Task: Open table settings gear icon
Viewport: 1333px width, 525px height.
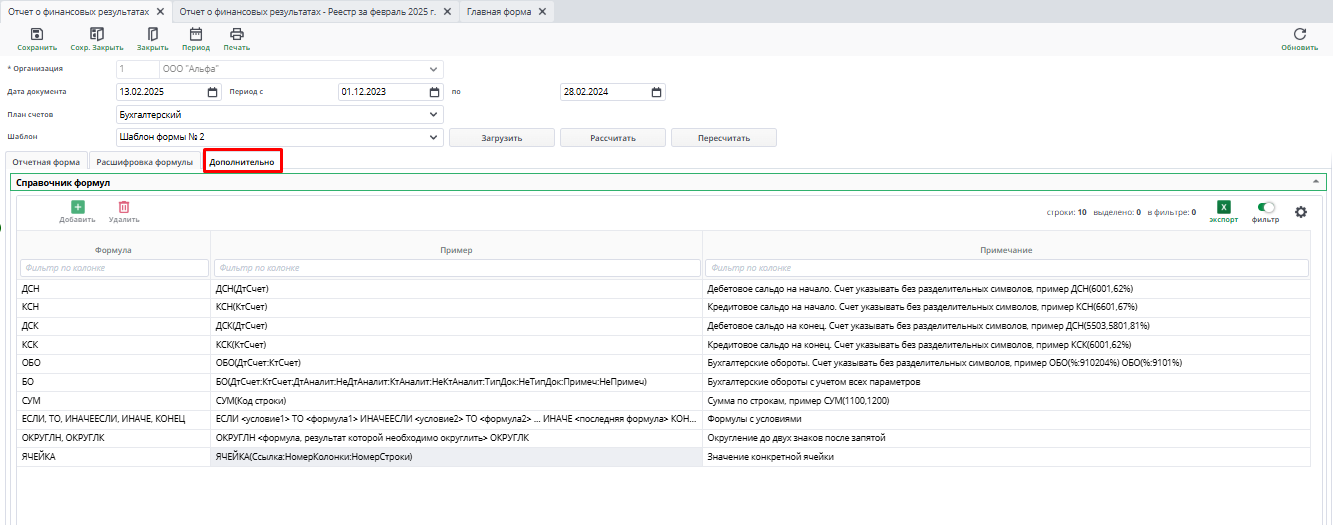Action: (x=1300, y=212)
